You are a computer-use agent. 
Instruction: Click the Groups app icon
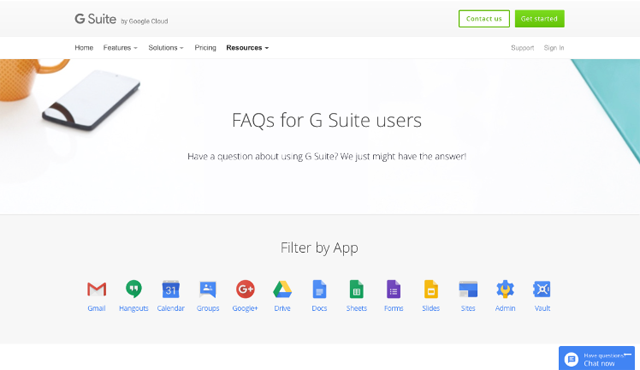tap(208, 289)
